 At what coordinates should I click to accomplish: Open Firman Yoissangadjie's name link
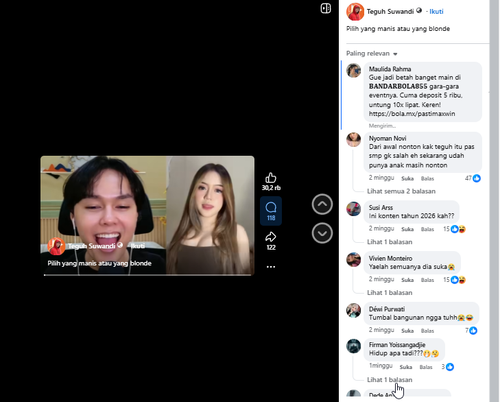(397, 345)
